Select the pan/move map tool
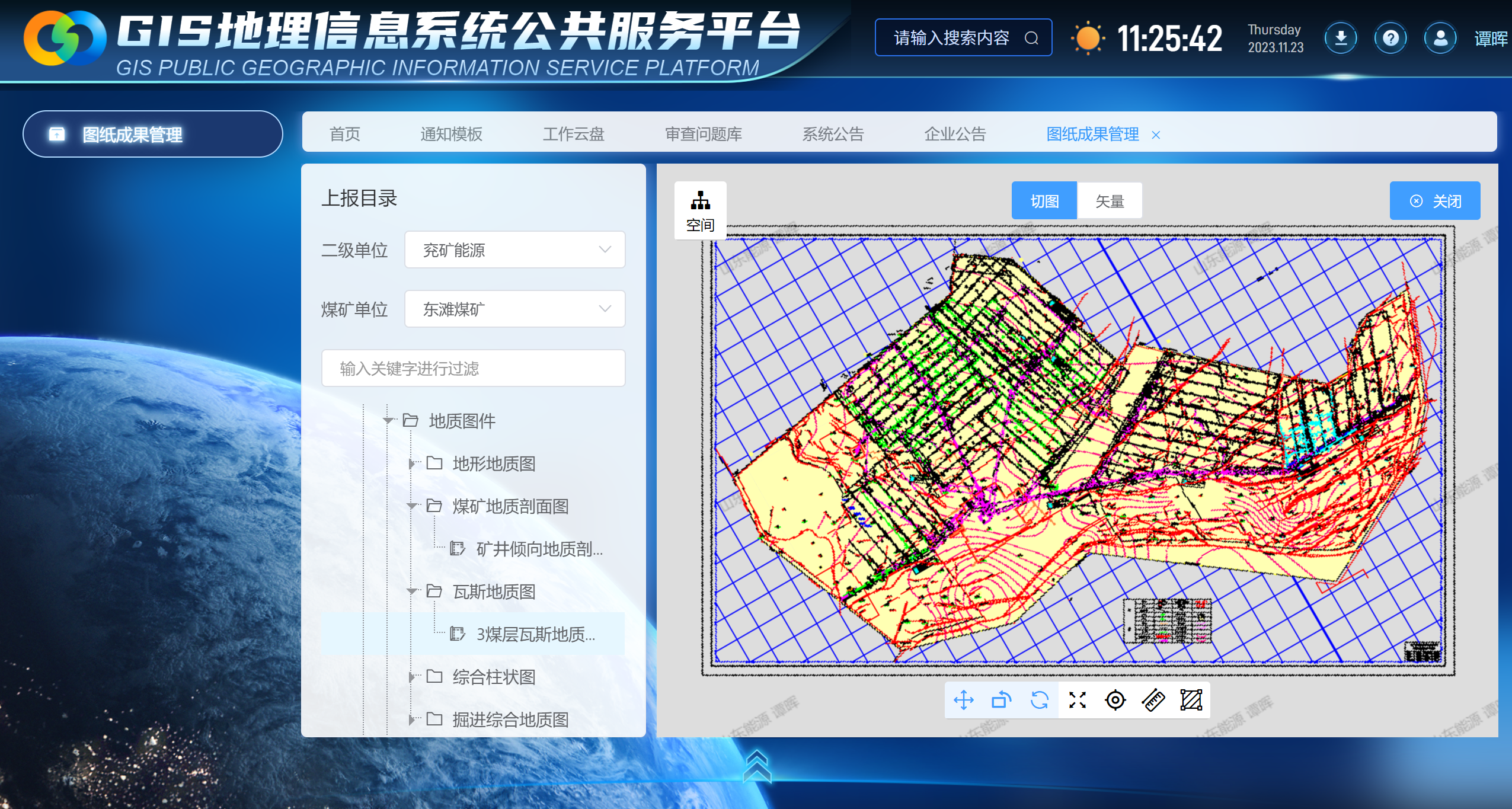This screenshot has height=809, width=1512. coord(964,700)
